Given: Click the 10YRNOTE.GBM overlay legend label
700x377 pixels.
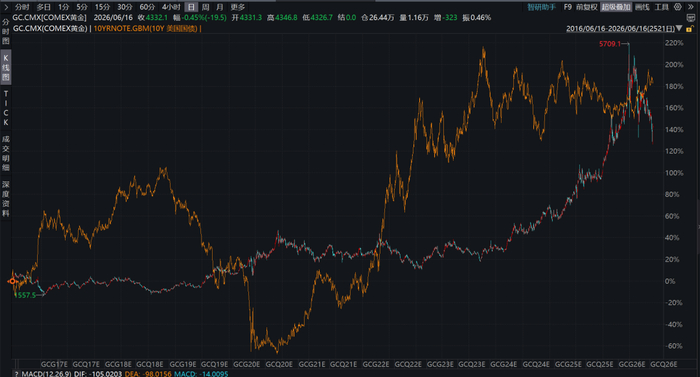Looking at the screenshot, I should pyautogui.click(x=146, y=29).
